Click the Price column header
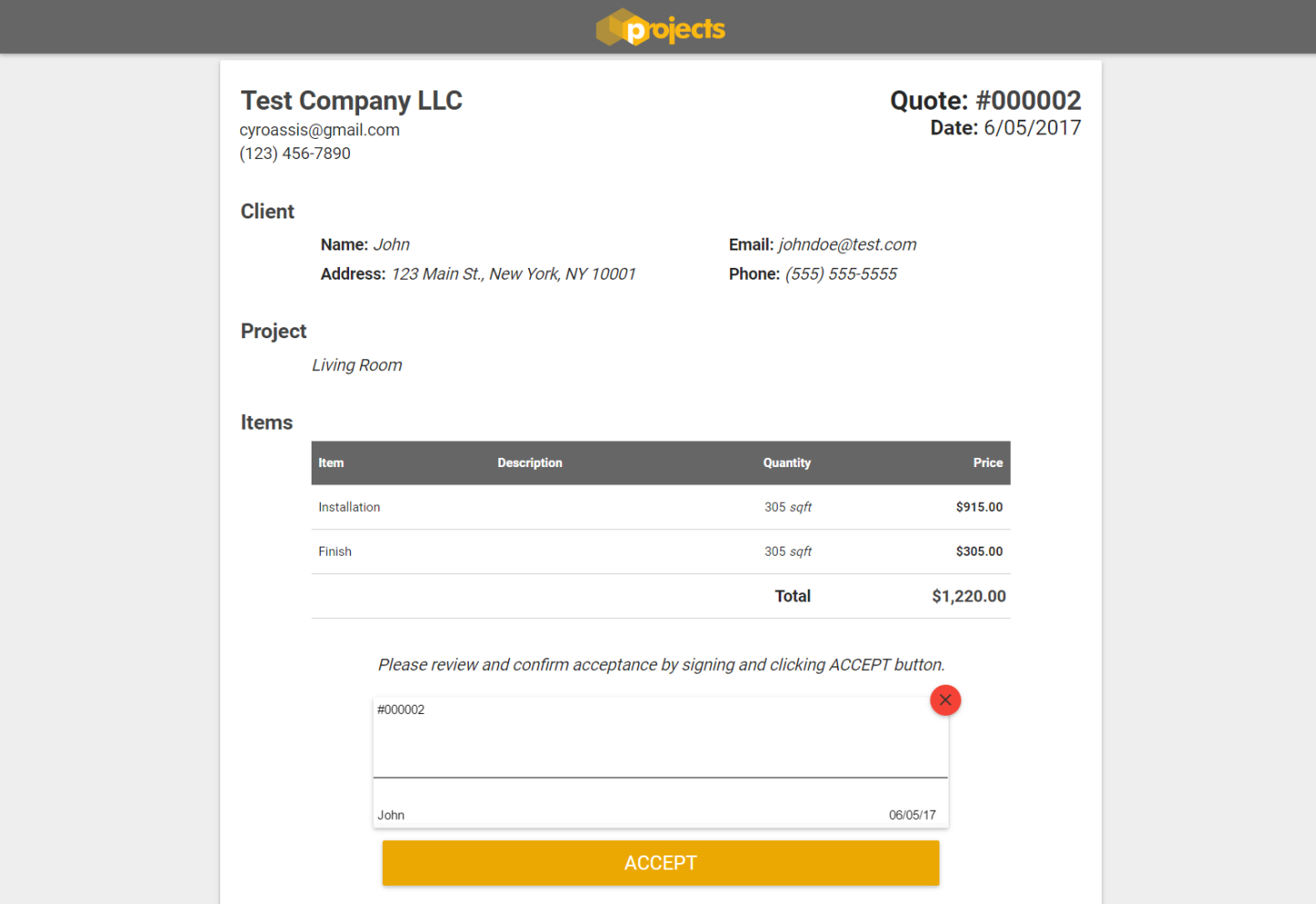Viewport: 1316px width, 904px height. point(988,463)
